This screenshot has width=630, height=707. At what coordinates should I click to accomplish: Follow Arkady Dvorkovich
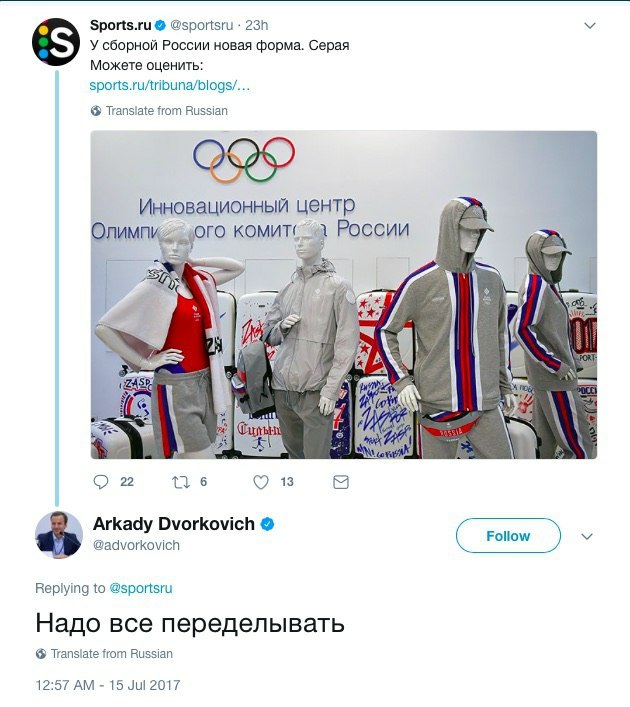pos(508,536)
